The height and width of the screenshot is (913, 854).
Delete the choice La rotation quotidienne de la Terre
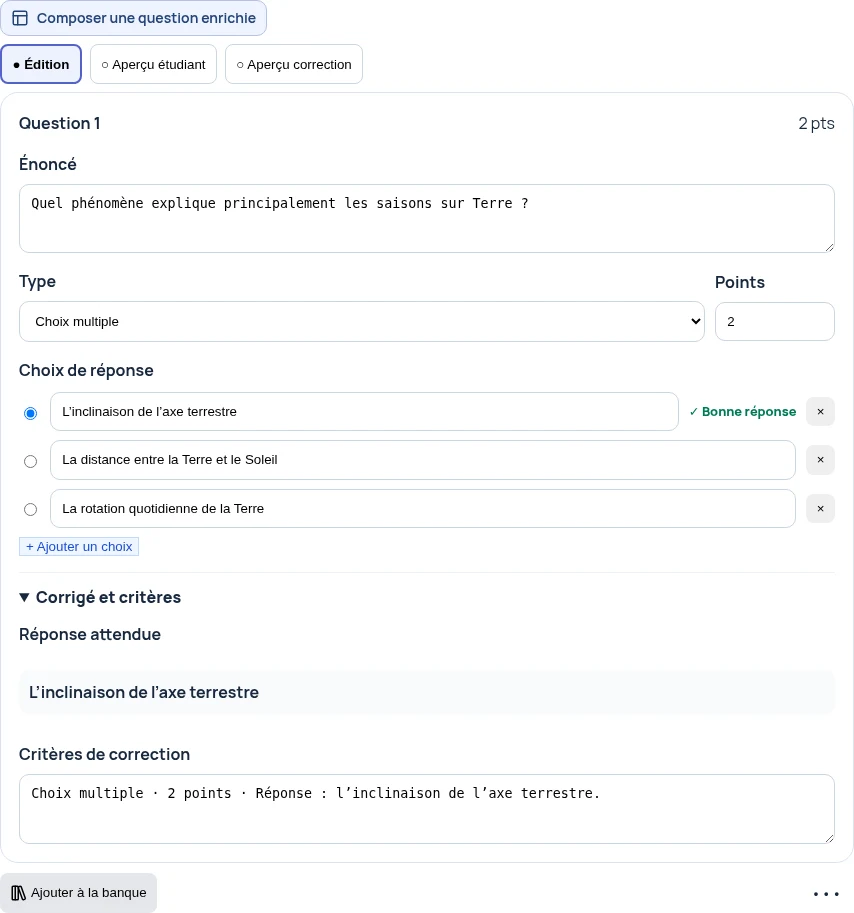(820, 508)
